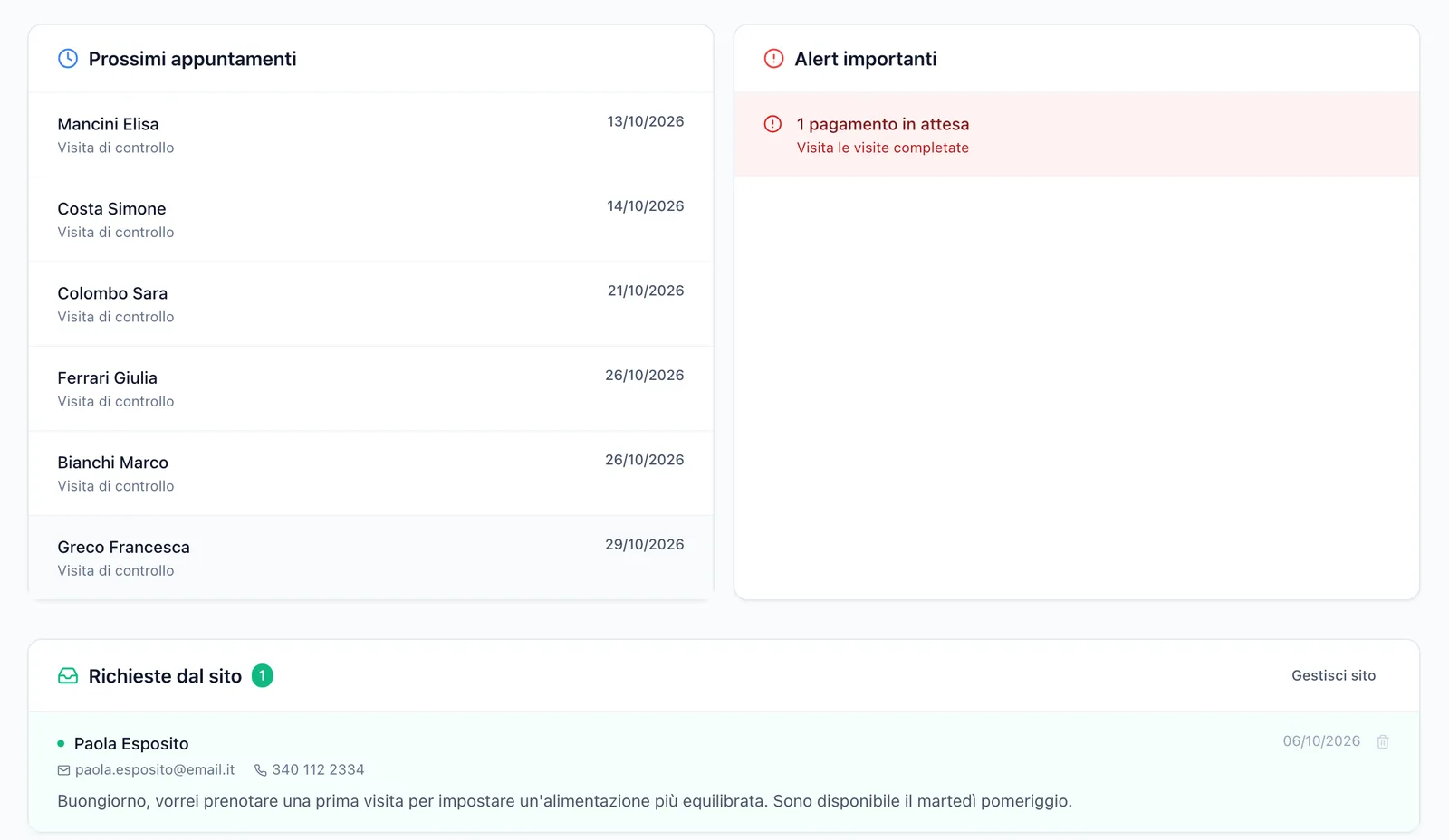Image resolution: width=1449 pixels, height=840 pixels.
Task: Click the envelope icon next to paola.esposito@email.it
Action: click(x=63, y=770)
